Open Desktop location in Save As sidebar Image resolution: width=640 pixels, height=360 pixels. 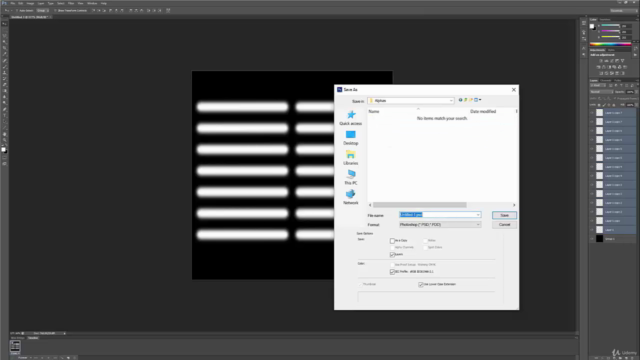coord(351,138)
